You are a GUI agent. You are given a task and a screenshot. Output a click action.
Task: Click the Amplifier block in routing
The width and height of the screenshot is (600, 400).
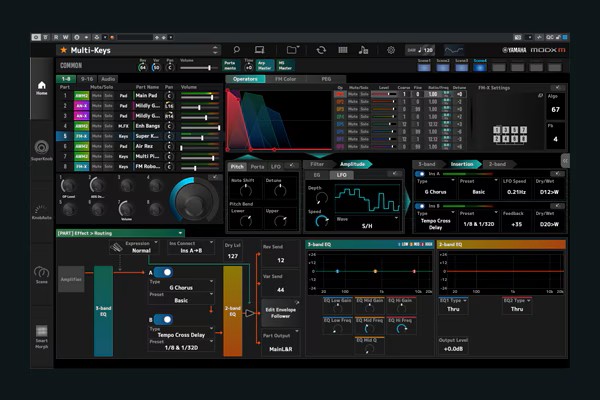point(71,280)
